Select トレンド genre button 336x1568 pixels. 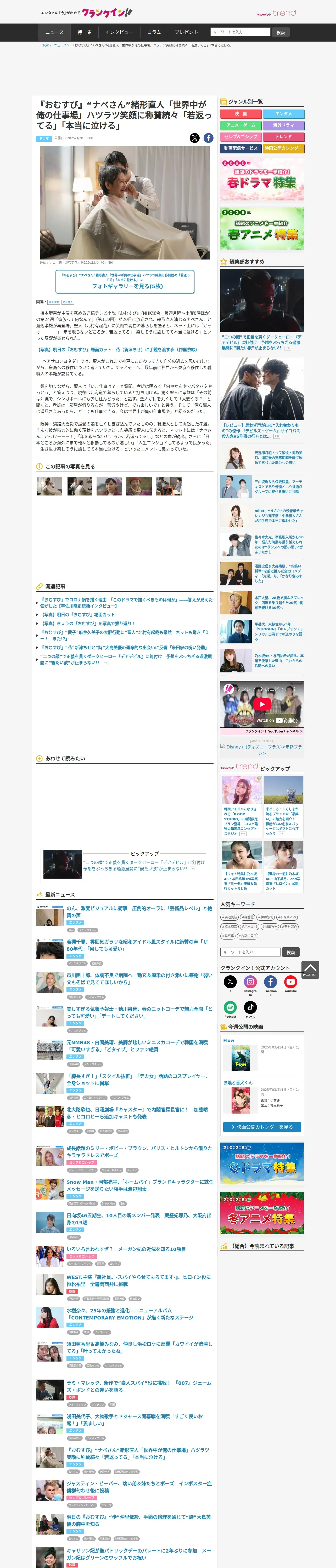[x=284, y=137]
